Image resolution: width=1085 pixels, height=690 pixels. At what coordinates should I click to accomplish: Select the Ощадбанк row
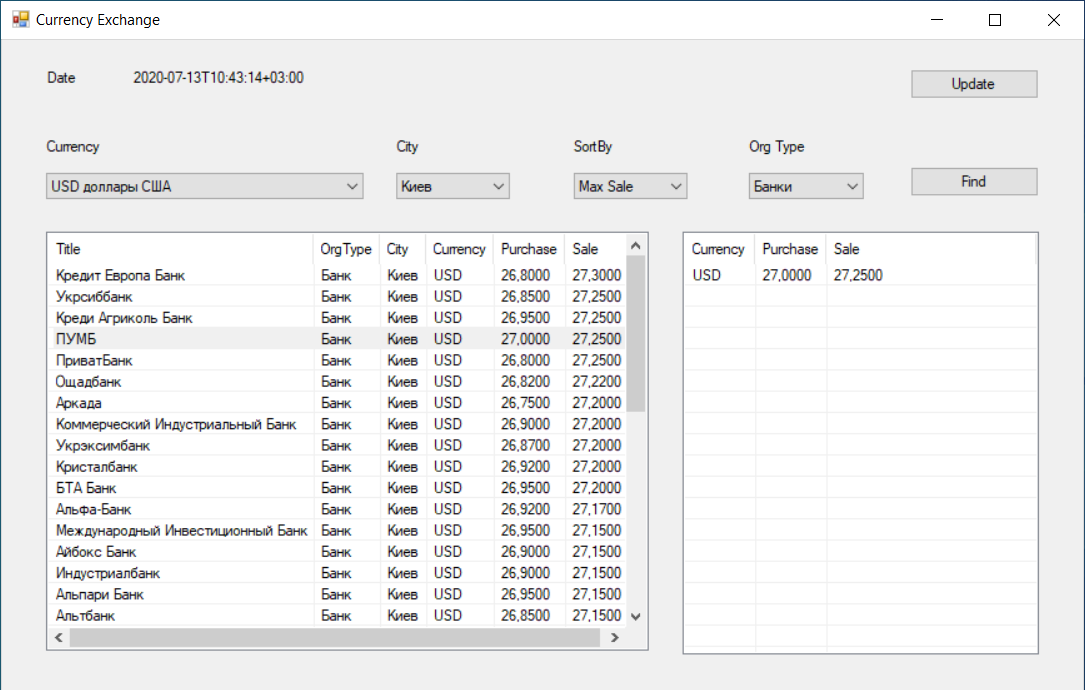[x=337, y=382]
